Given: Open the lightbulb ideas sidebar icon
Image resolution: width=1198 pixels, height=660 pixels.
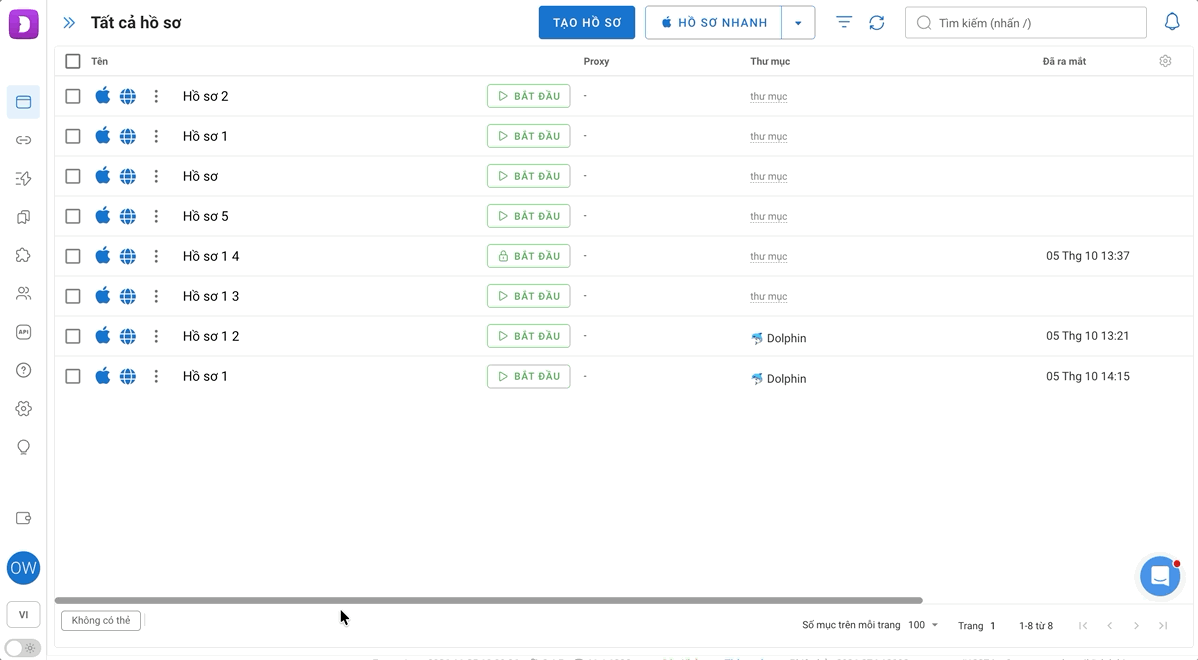Looking at the screenshot, I should tap(24, 448).
